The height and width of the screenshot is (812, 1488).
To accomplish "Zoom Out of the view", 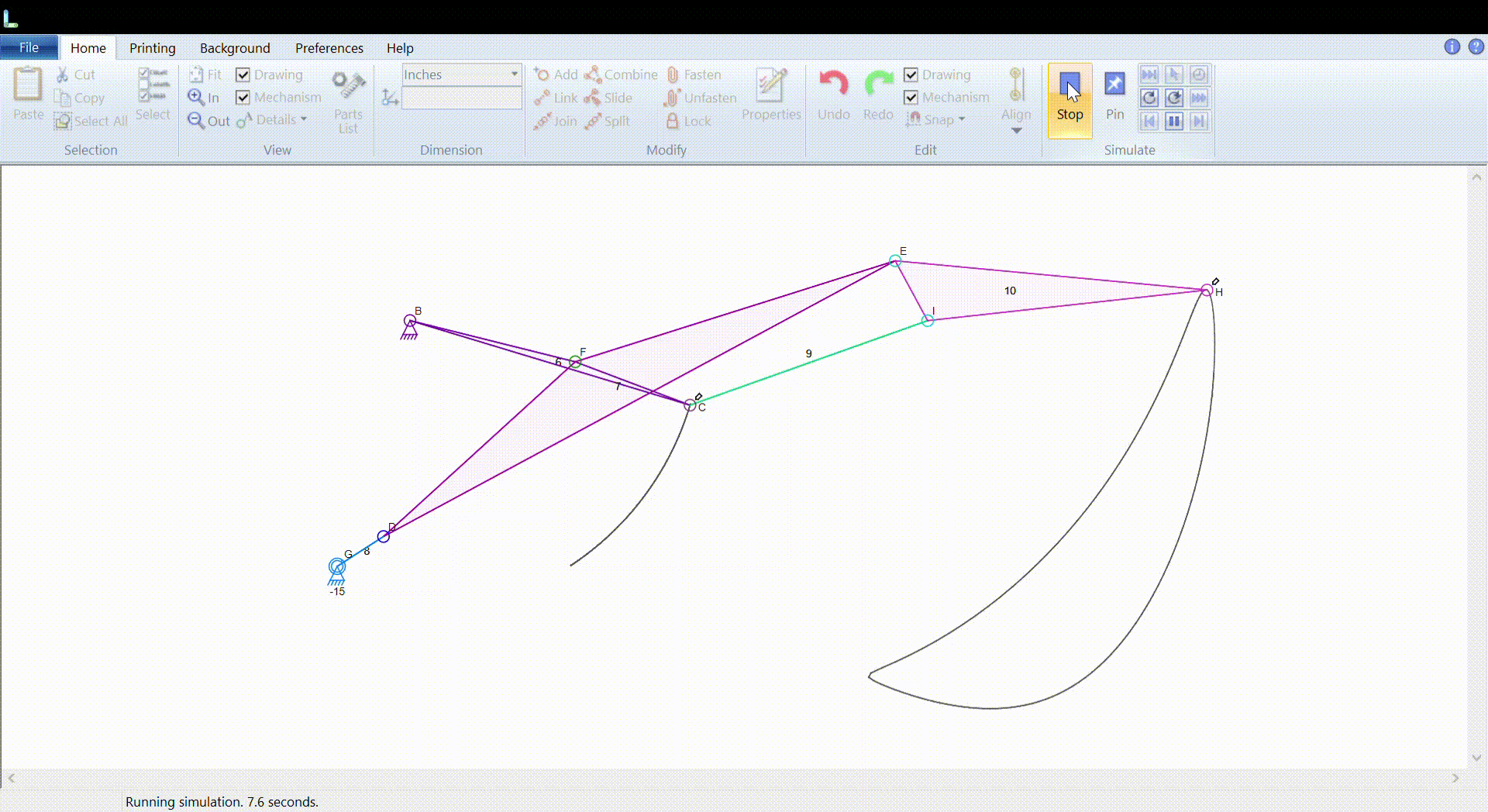I will (209, 121).
